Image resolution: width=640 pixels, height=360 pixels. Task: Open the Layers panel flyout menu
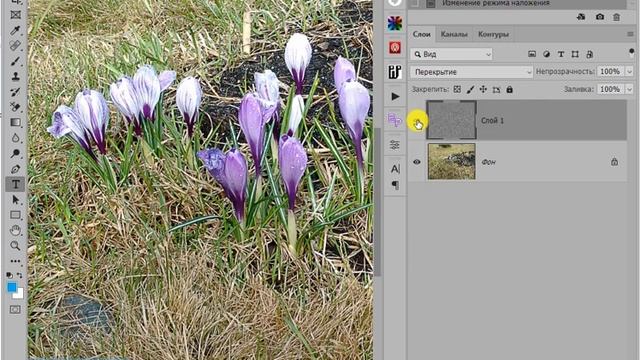630,34
